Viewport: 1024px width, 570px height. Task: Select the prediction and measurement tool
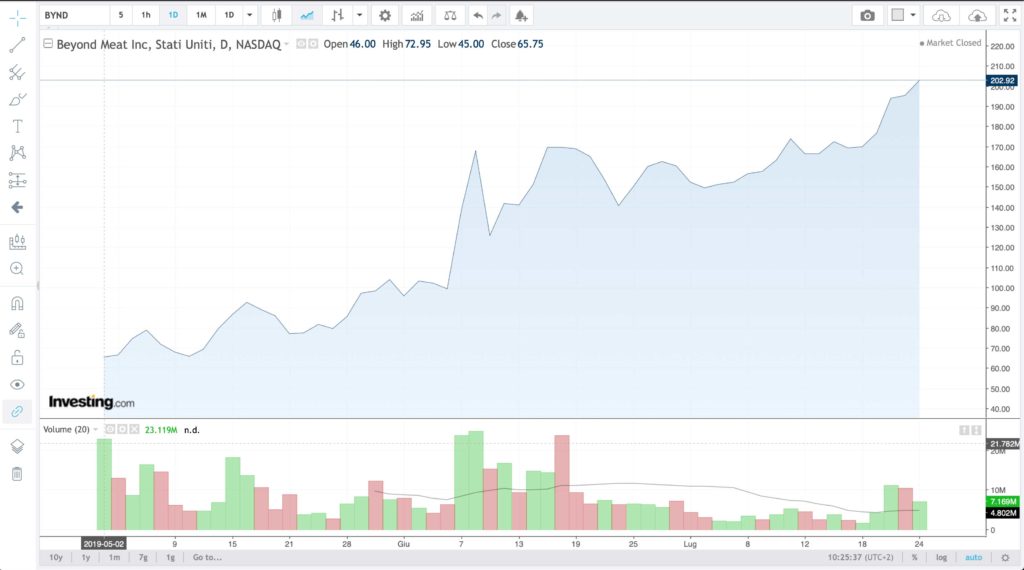pos(18,180)
